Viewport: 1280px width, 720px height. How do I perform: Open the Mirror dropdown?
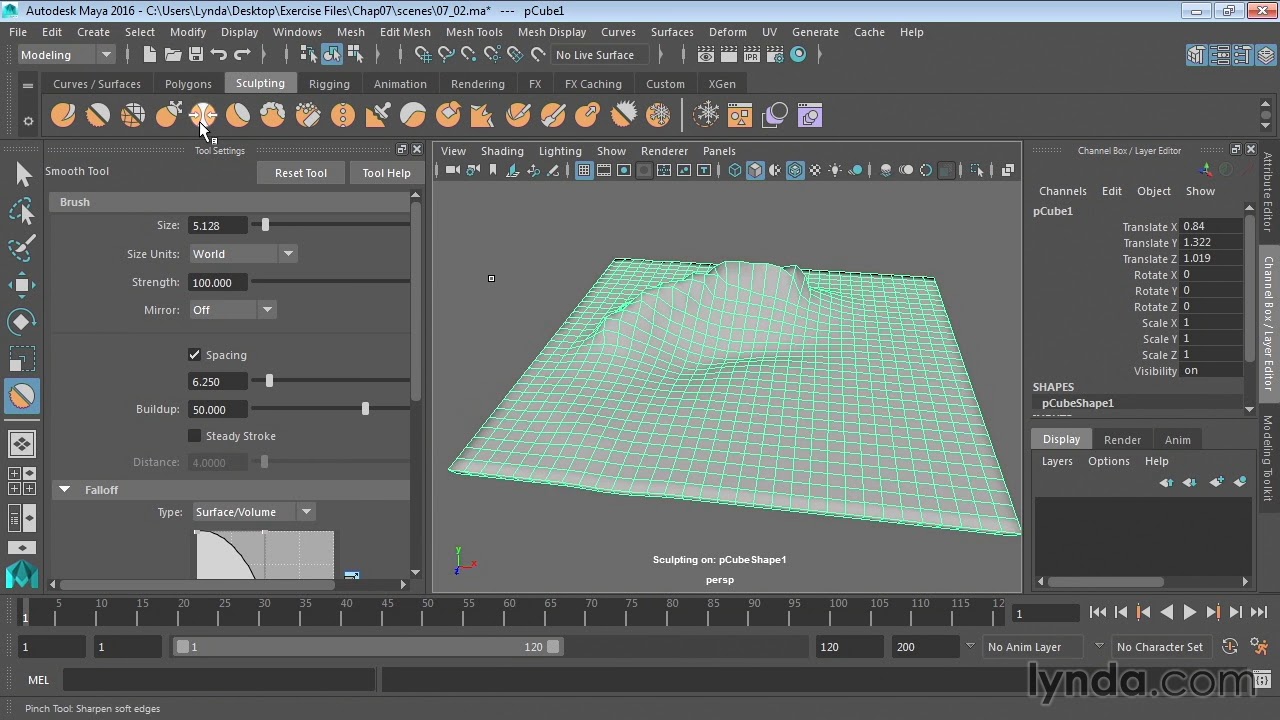pyautogui.click(x=232, y=310)
